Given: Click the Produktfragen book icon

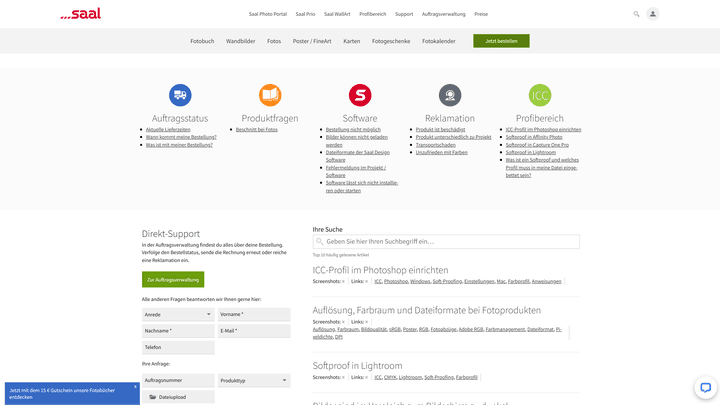Looking at the screenshot, I should tap(270, 95).
